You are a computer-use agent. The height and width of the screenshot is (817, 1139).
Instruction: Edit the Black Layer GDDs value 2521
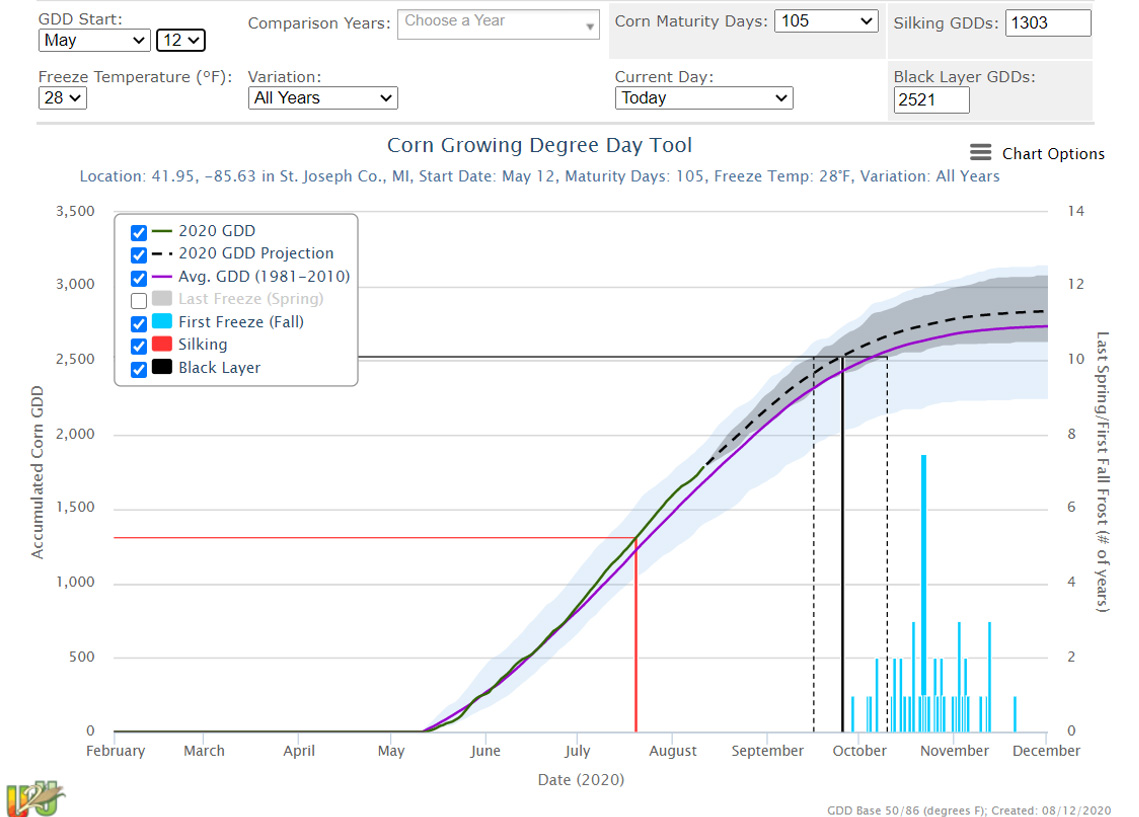[930, 100]
